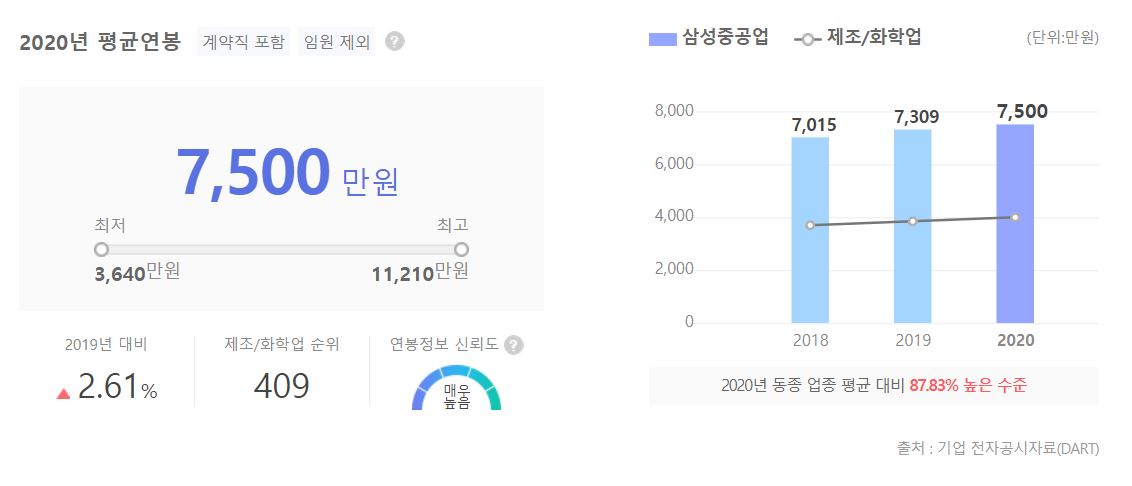Click the 2020 industry average line point
1132x486 pixels.
(x=1015, y=217)
